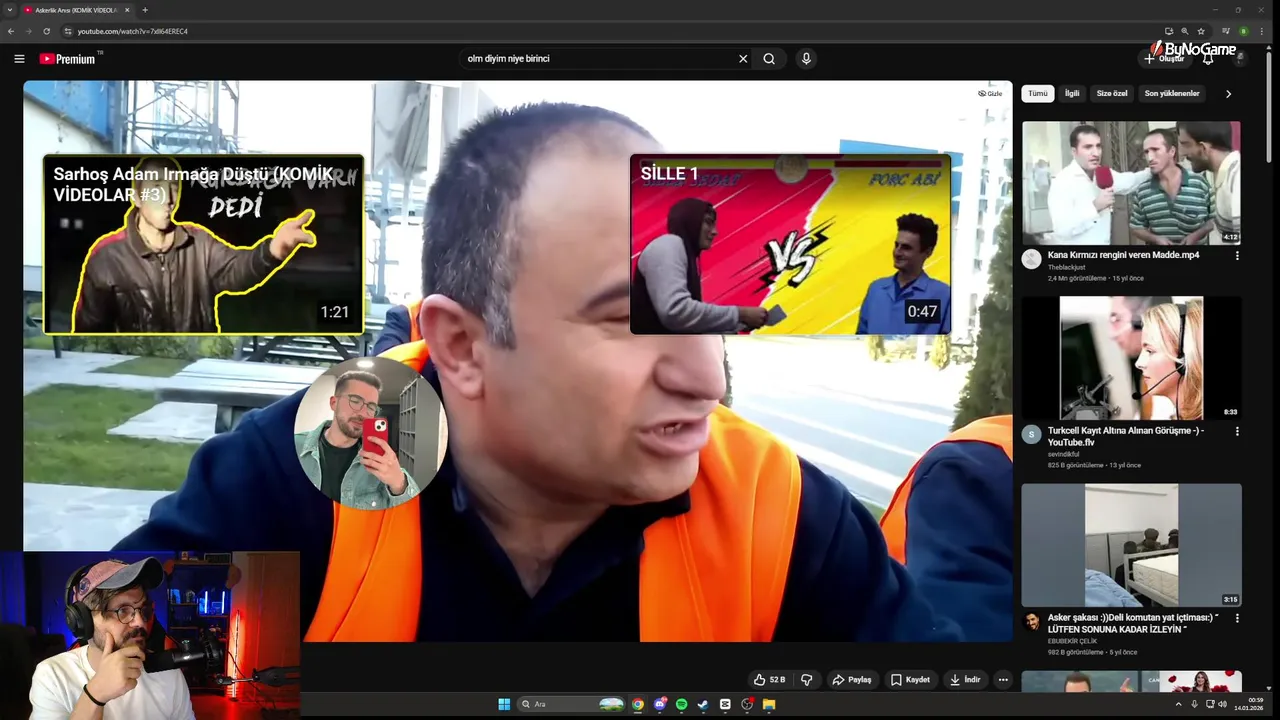Open Spotify from the taskbar

tap(682, 704)
